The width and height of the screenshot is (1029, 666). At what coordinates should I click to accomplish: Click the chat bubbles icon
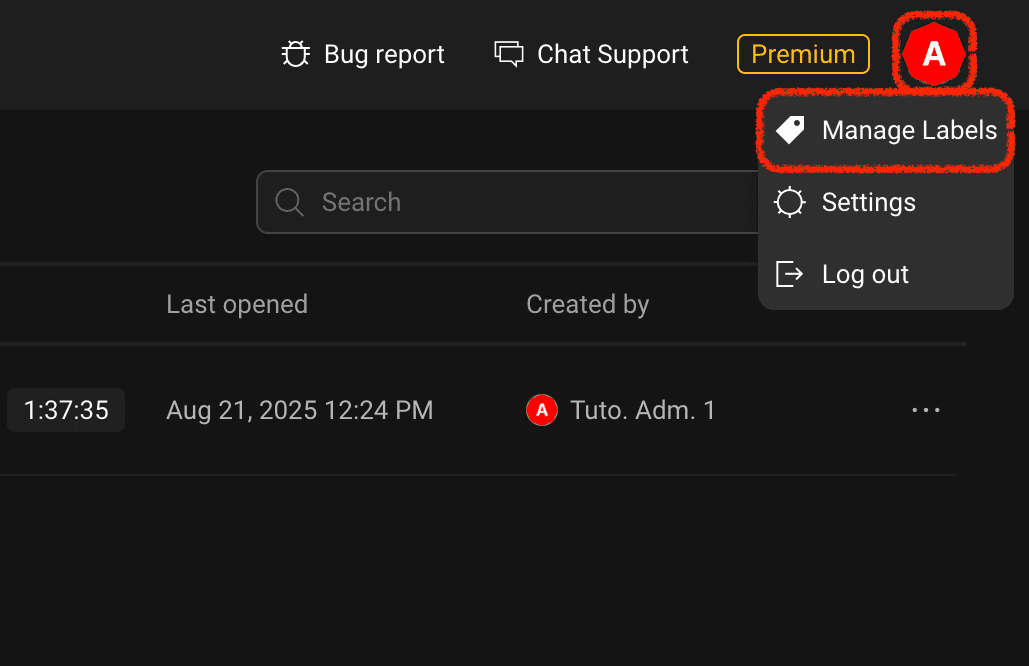pos(509,54)
